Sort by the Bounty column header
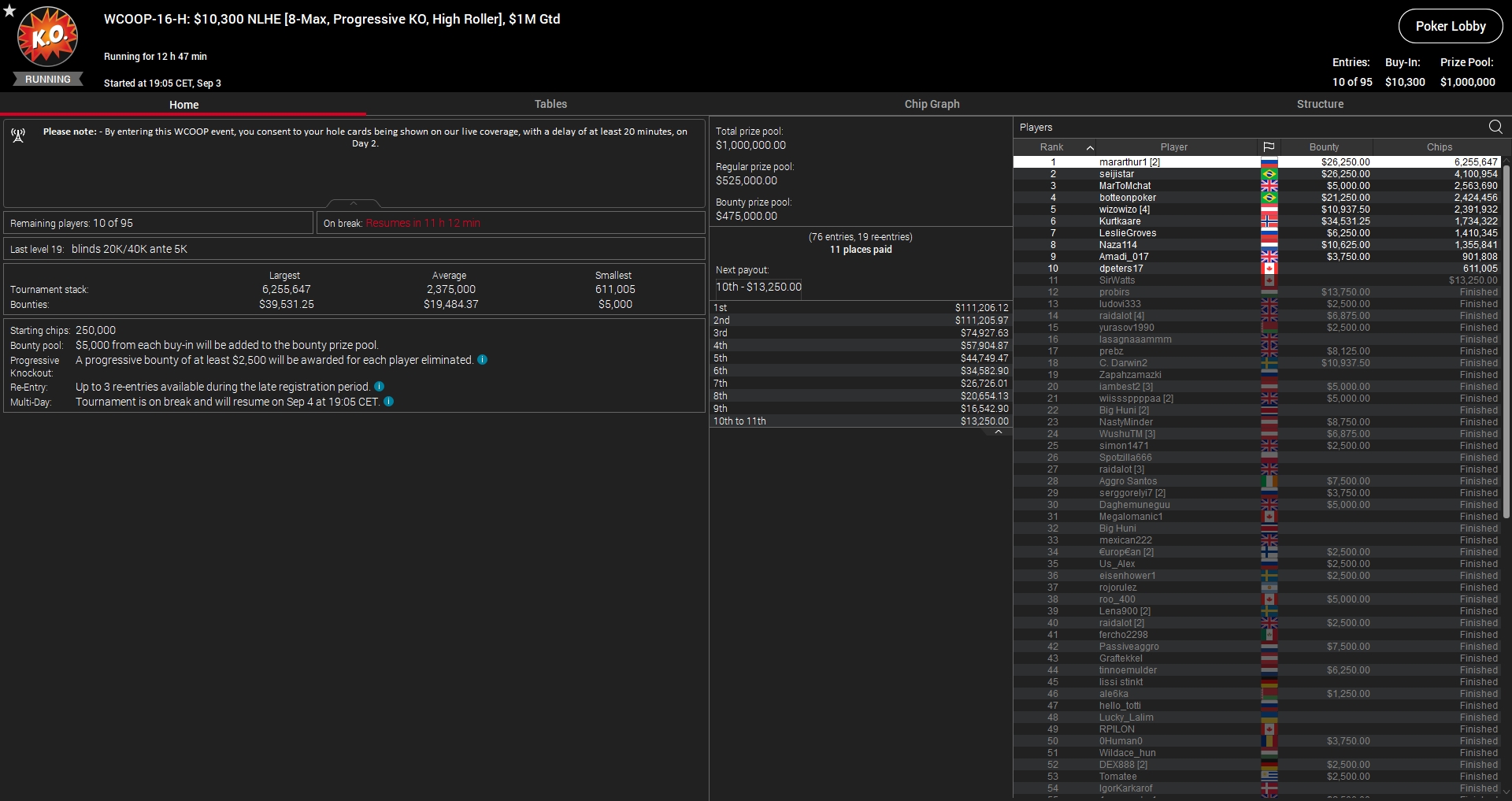Screen dimensions: 1512x801 [x=1324, y=147]
